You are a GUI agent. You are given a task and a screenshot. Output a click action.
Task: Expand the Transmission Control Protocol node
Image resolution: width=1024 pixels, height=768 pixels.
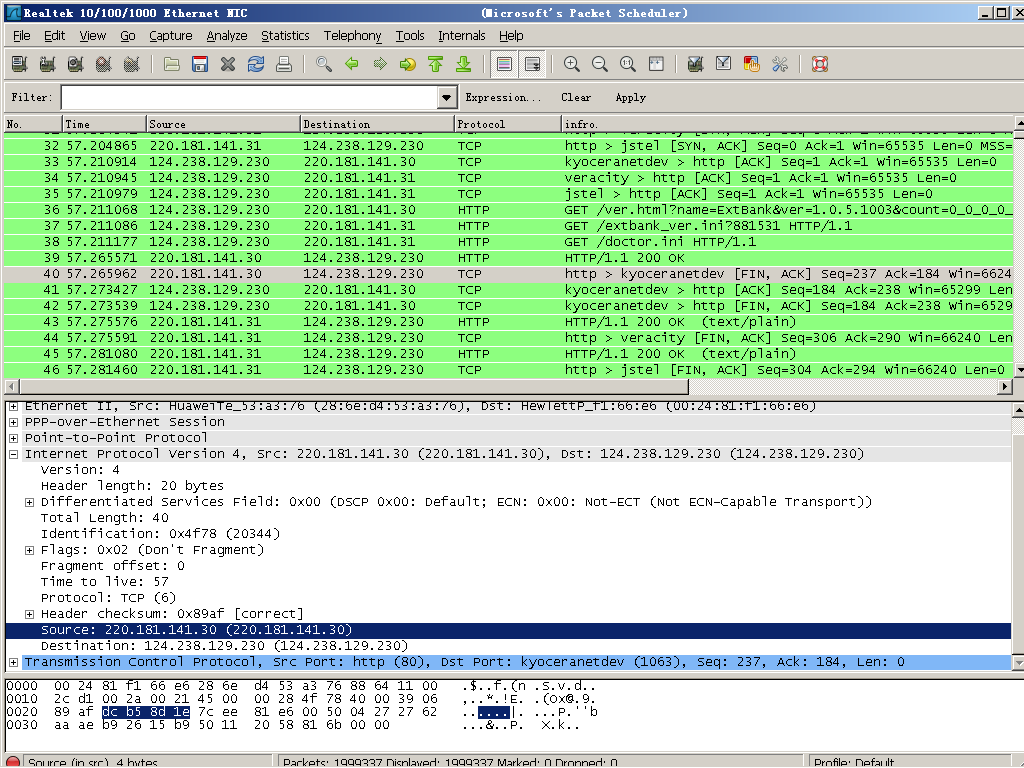click(x=13, y=662)
